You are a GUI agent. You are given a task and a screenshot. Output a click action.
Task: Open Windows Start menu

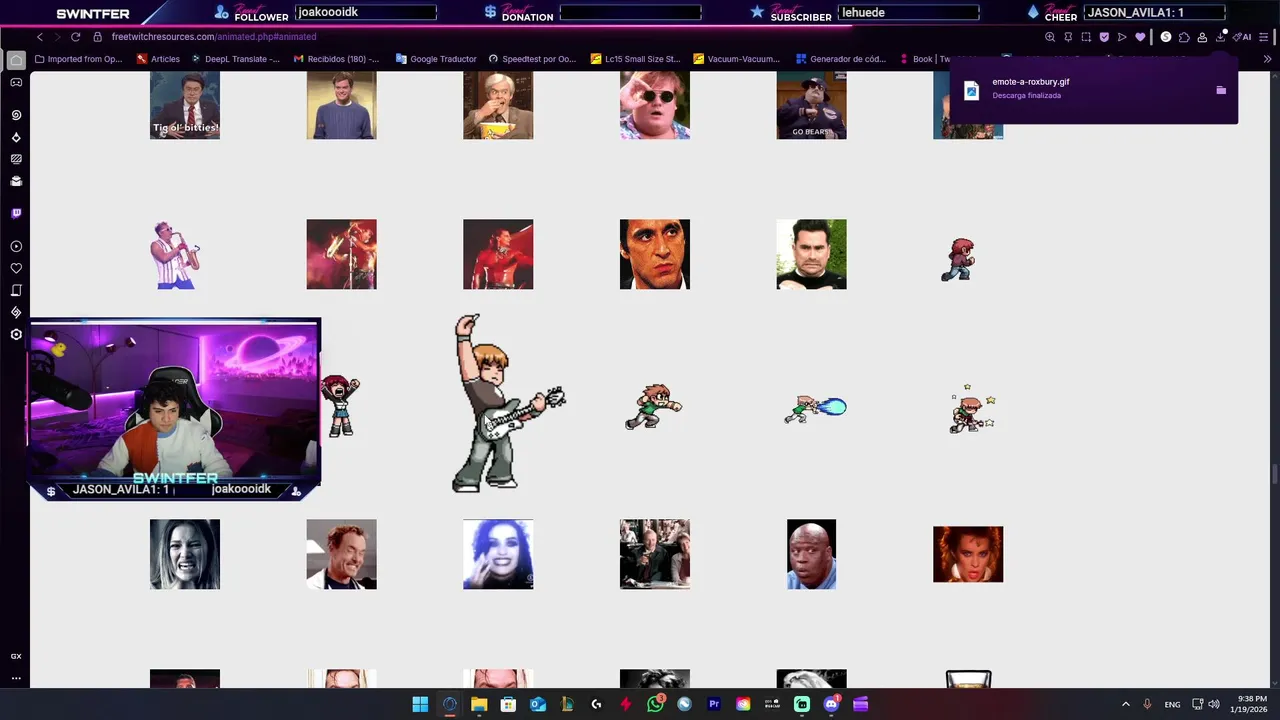[420, 704]
